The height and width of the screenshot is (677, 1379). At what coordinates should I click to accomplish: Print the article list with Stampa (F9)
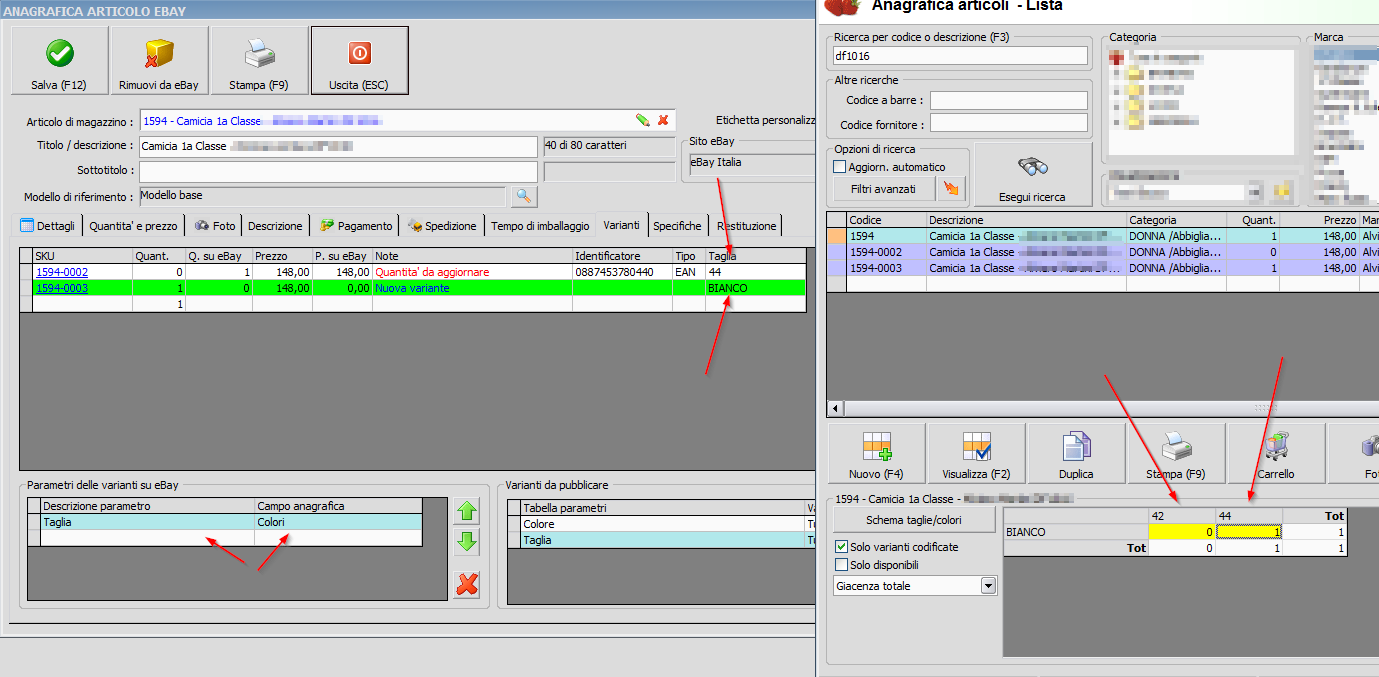[x=1176, y=454]
